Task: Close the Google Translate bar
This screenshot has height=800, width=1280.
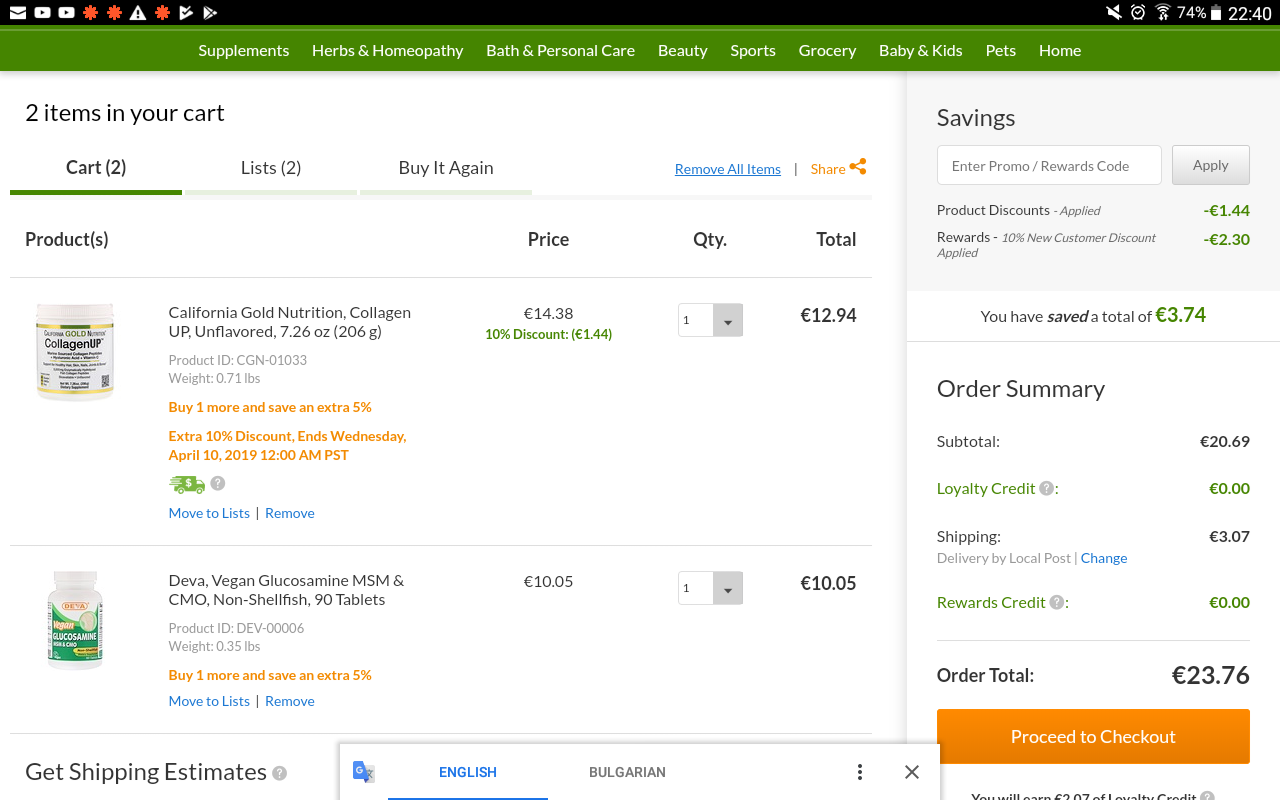Action: click(911, 772)
